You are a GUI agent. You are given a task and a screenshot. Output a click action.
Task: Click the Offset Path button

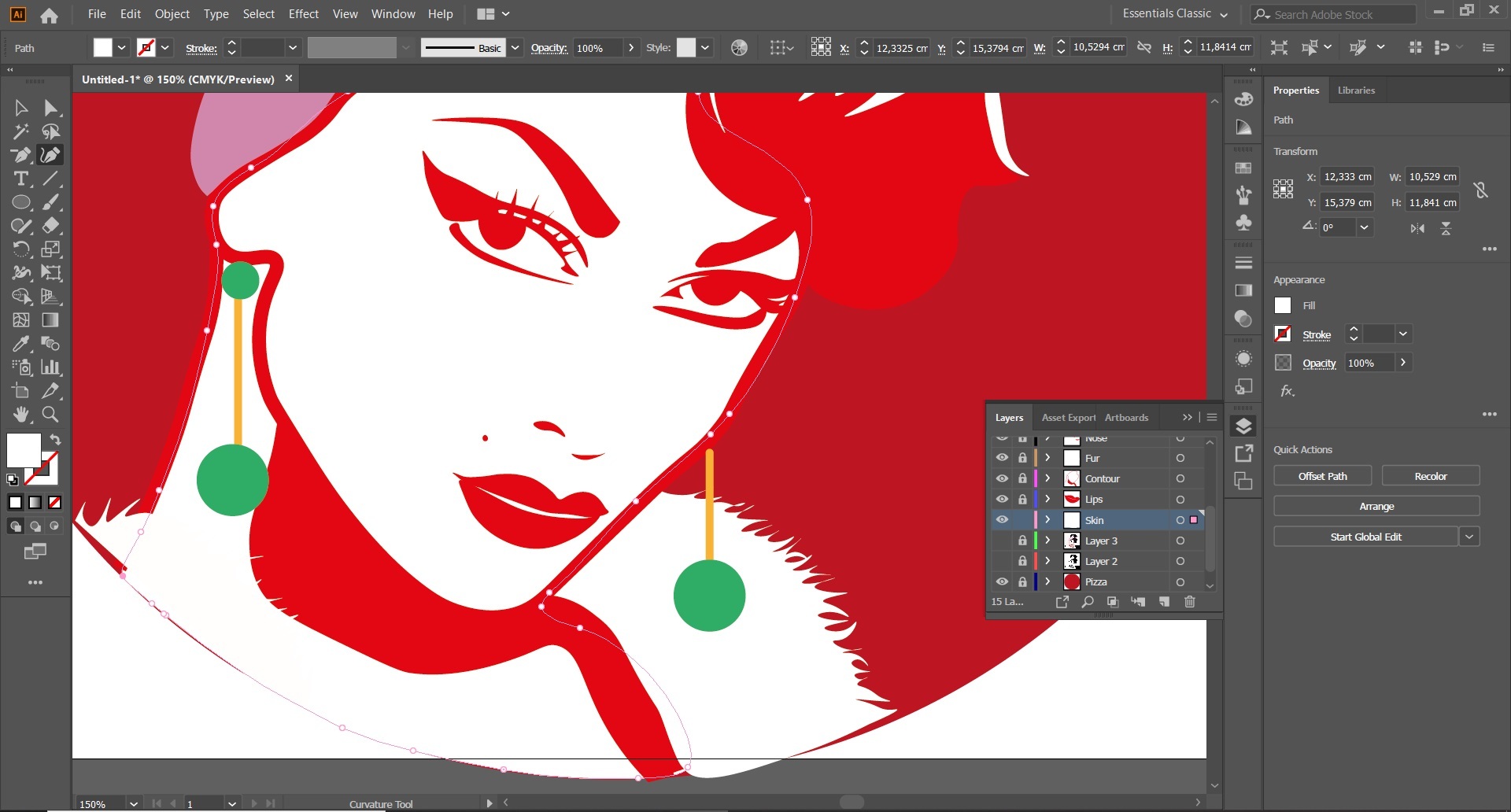[1322, 476]
